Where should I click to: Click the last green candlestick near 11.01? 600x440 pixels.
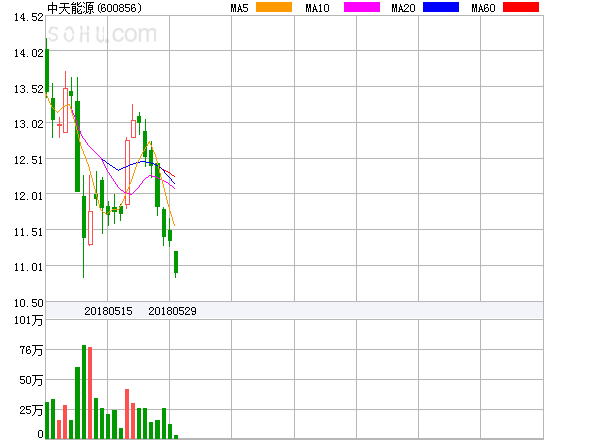[x=176, y=262]
